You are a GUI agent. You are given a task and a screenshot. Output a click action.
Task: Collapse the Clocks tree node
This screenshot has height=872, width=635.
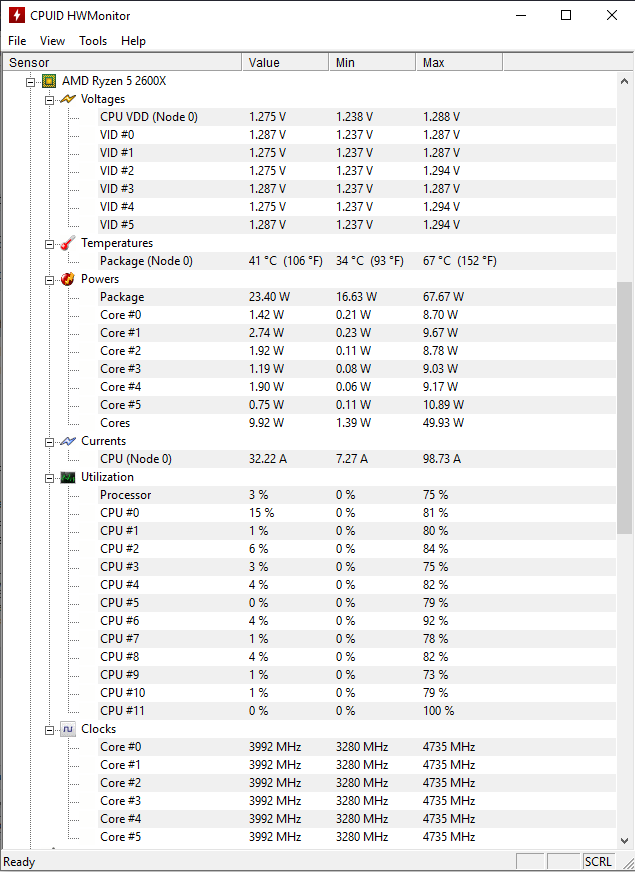49,730
